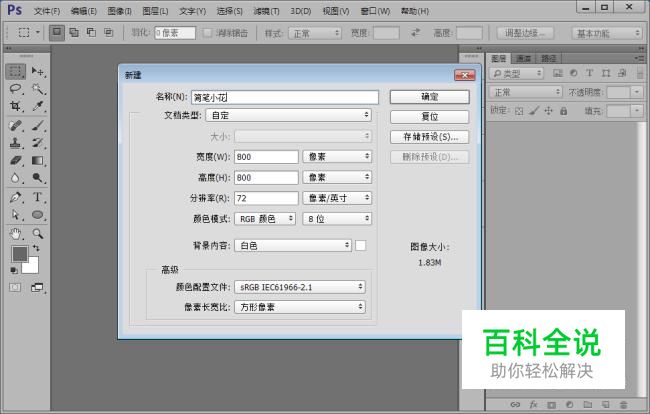Click the link layers icon in Layers panel
Viewport: 650px width, 414px height.
pos(515,404)
